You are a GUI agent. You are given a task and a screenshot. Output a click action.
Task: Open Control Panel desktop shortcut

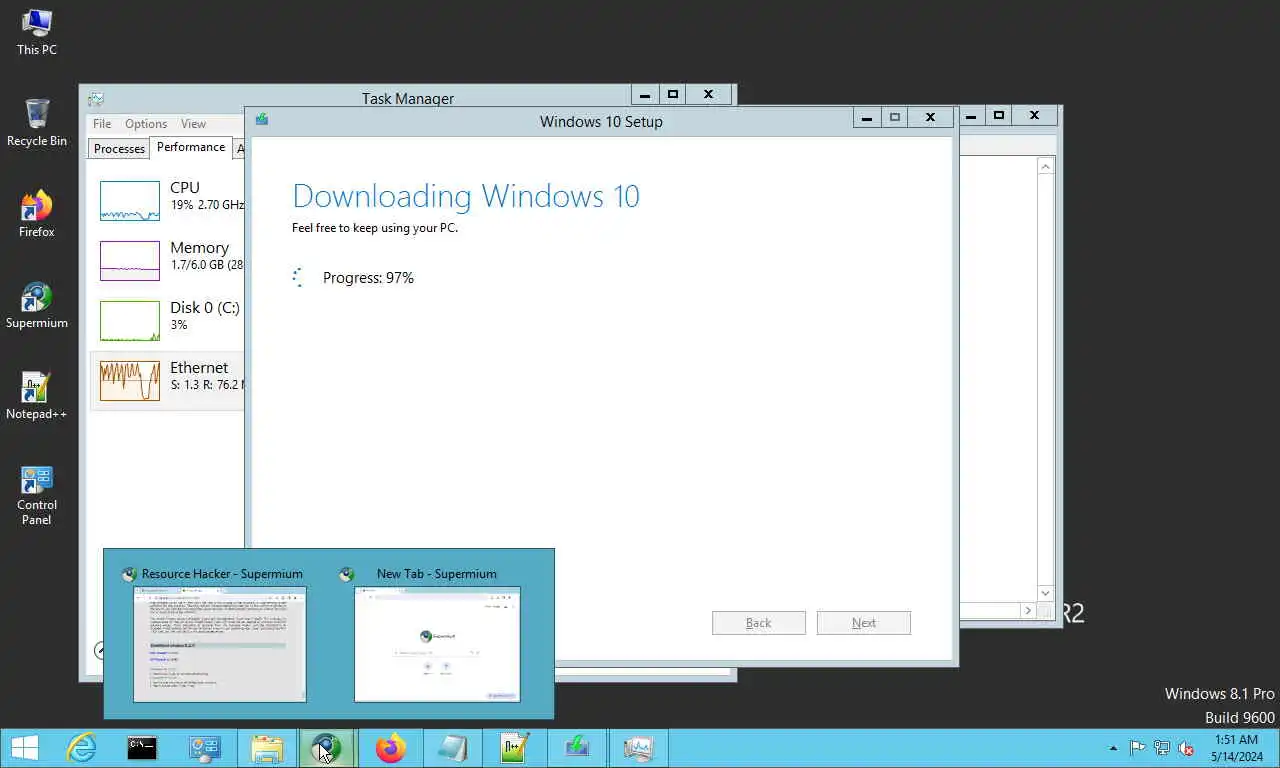(37, 495)
